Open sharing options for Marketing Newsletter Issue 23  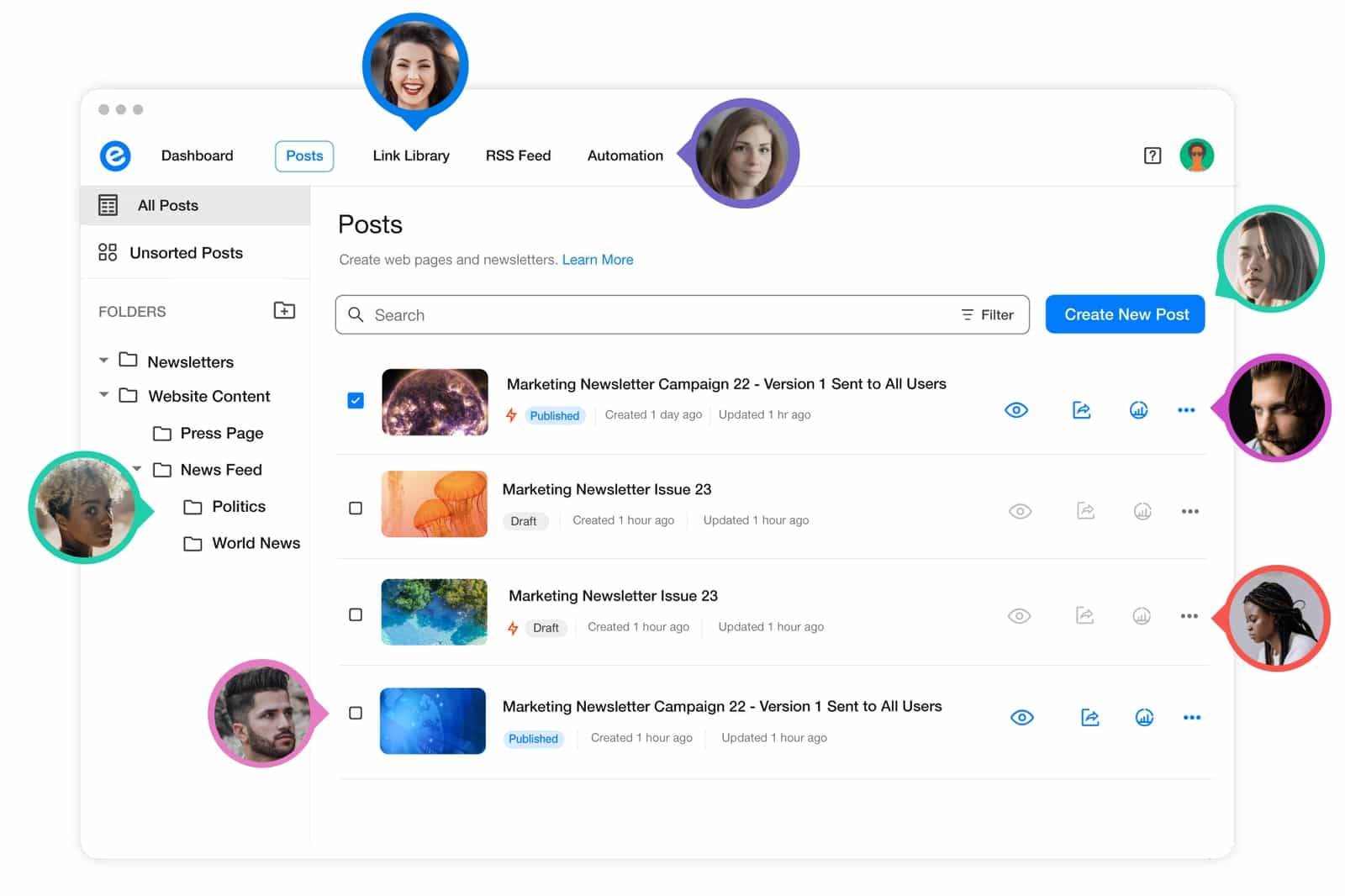[x=1085, y=511]
